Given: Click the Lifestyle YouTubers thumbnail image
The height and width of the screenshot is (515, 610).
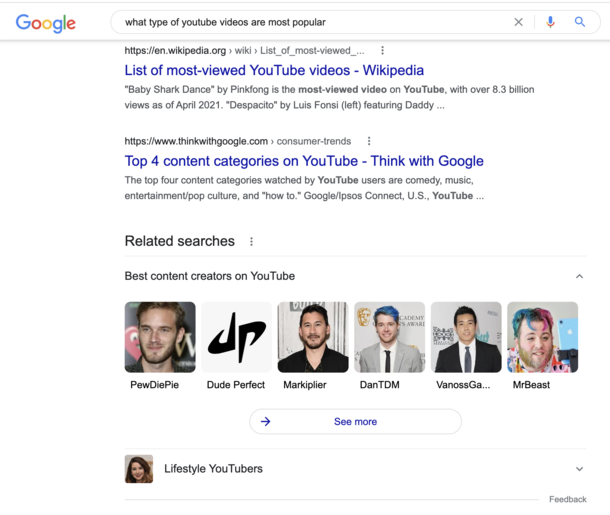Looking at the screenshot, I should coord(139,469).
